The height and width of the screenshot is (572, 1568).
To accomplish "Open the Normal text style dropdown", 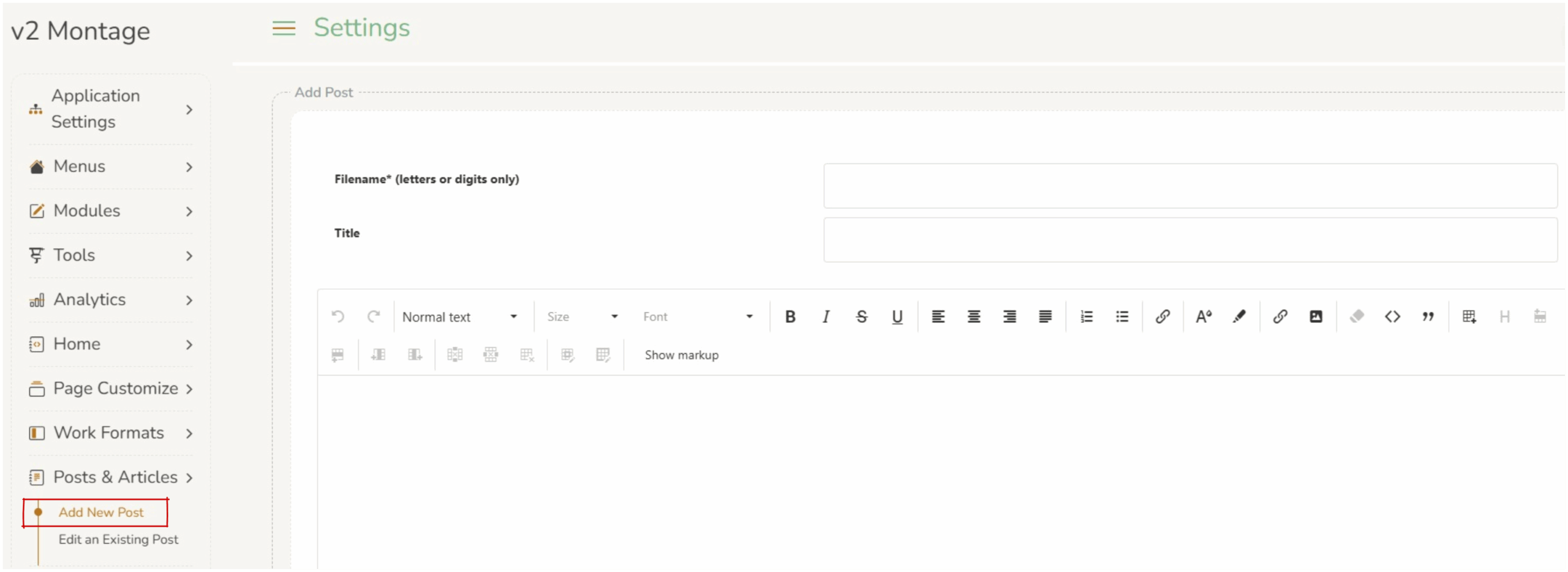I will coord(459,317).
